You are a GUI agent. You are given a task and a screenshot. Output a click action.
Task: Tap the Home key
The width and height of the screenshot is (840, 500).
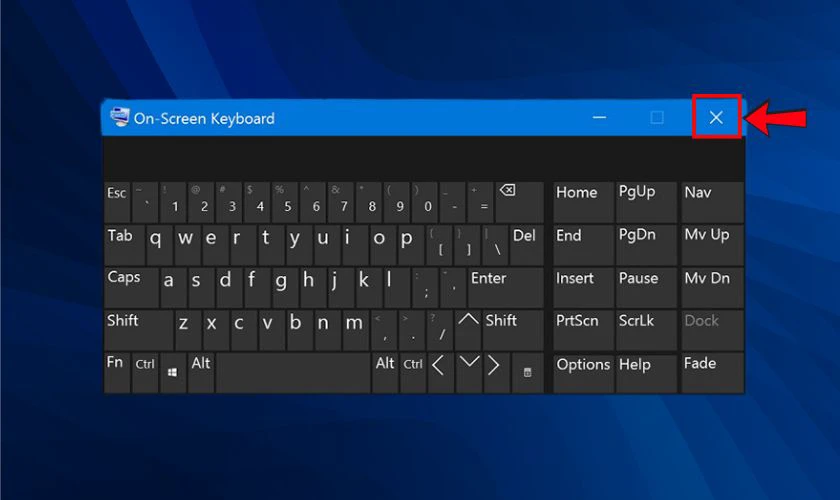pyautogui.click(x=583, y=202)
